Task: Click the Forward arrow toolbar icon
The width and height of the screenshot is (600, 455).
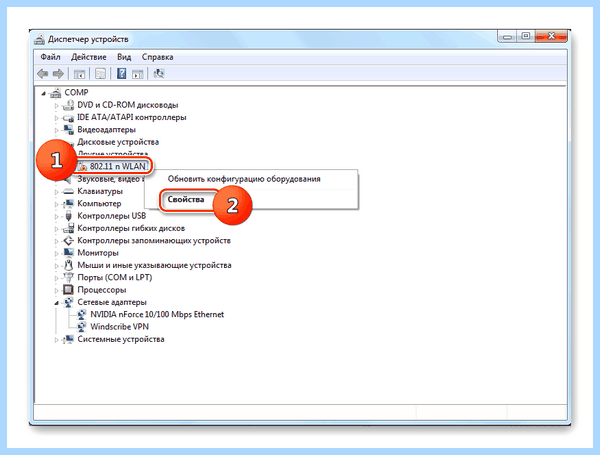Action: [x=58, y=73]
